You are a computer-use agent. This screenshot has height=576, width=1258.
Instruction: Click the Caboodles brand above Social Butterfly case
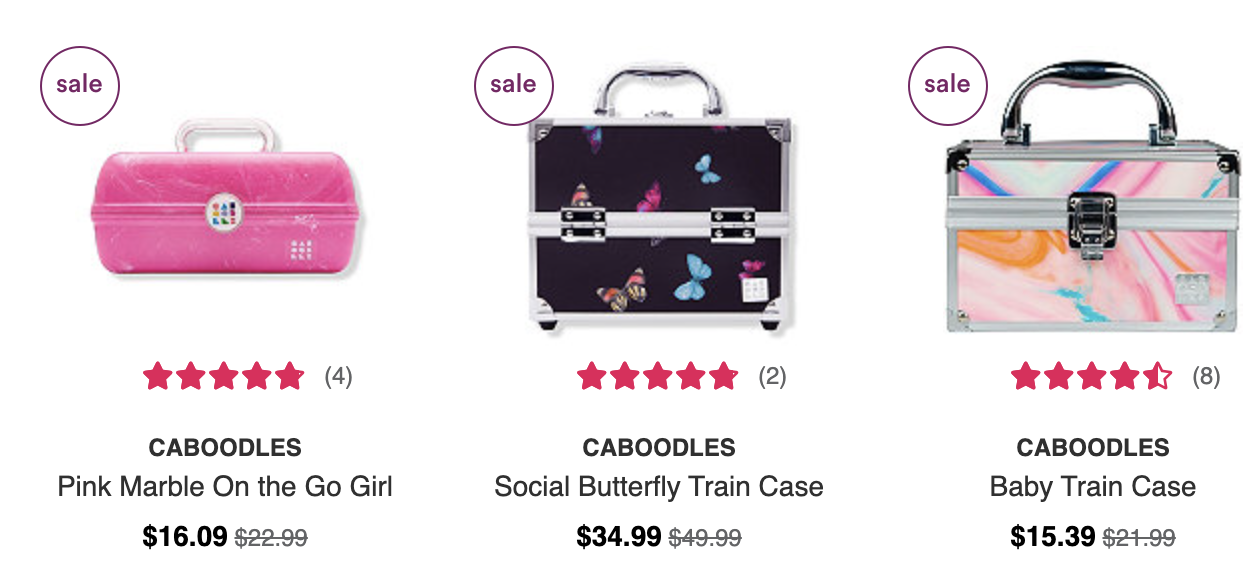click(659, 447)
